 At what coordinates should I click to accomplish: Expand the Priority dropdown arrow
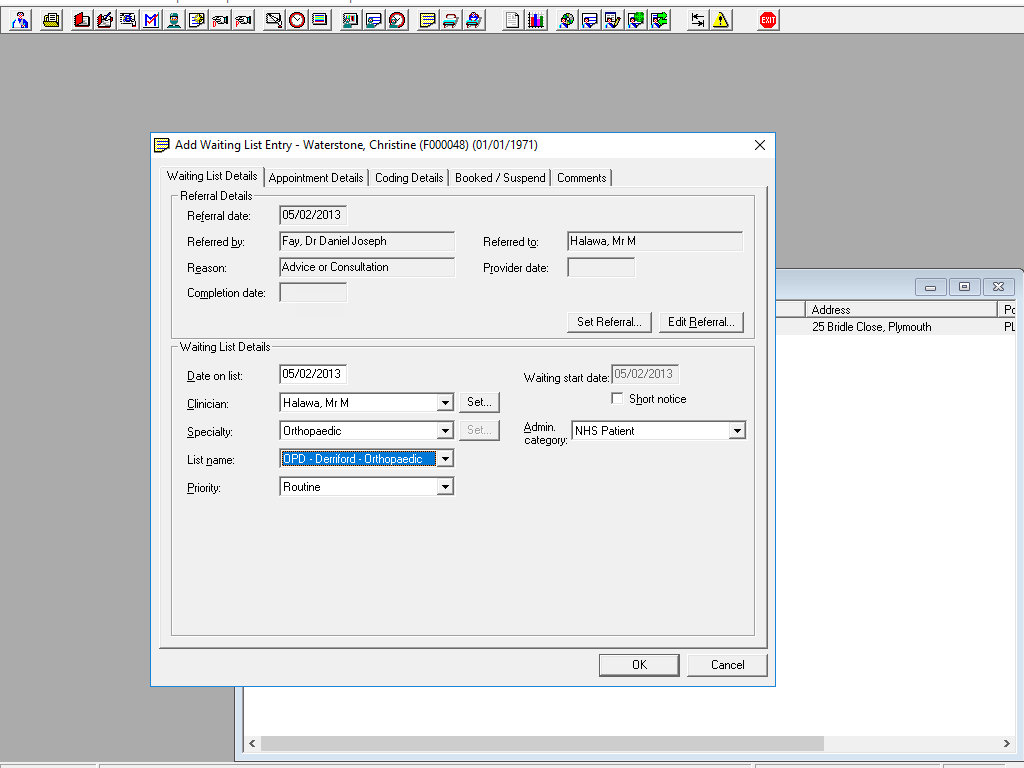click(x=445, y=487)
